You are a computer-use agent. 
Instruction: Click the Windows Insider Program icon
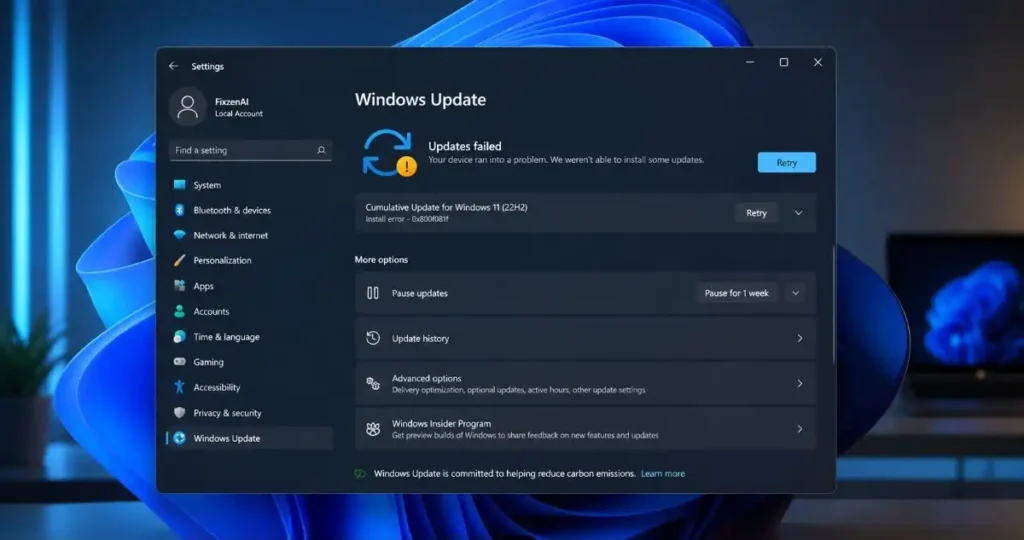(x=373, y=429)
